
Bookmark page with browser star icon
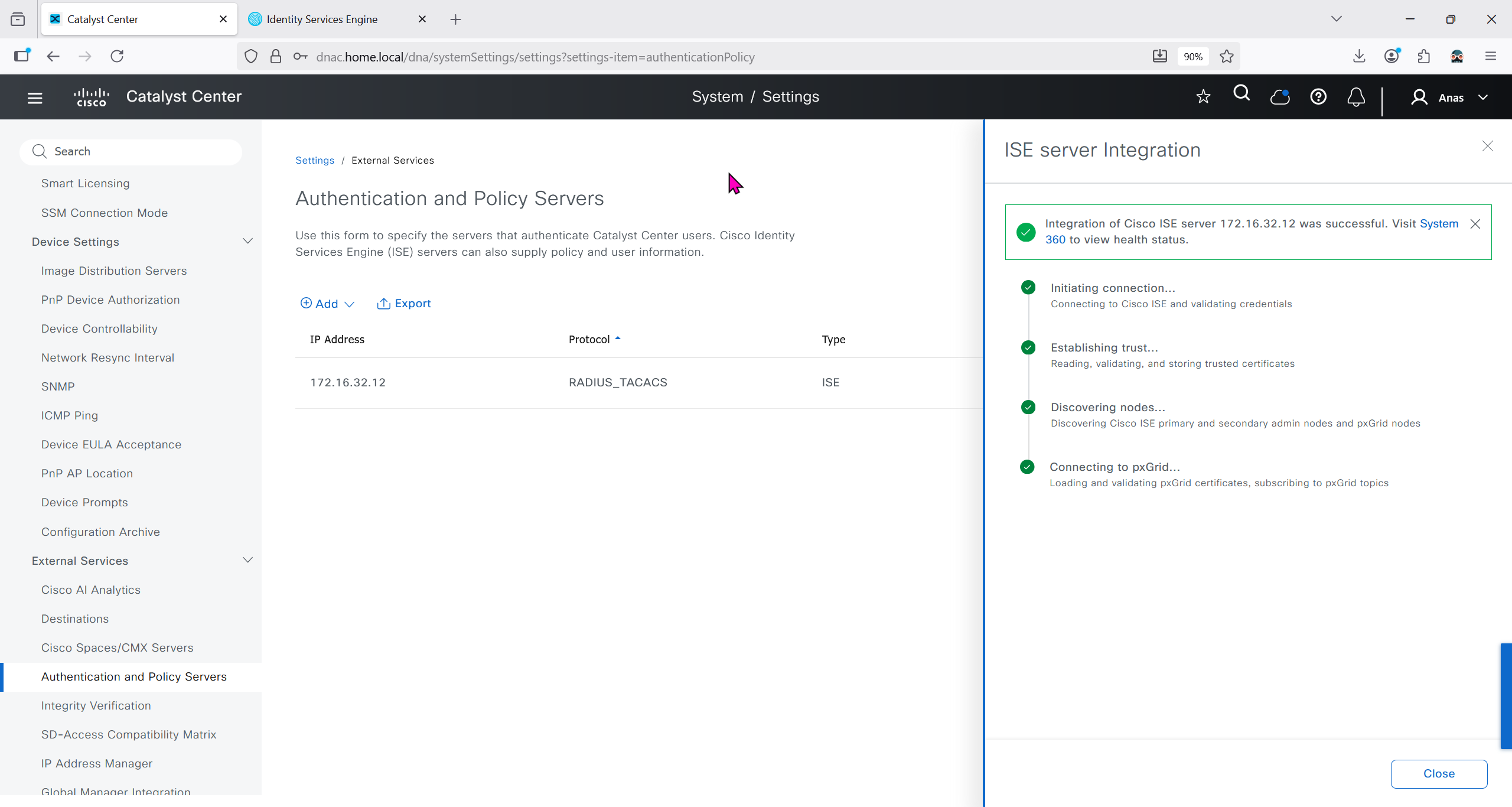pos(1227,57)
